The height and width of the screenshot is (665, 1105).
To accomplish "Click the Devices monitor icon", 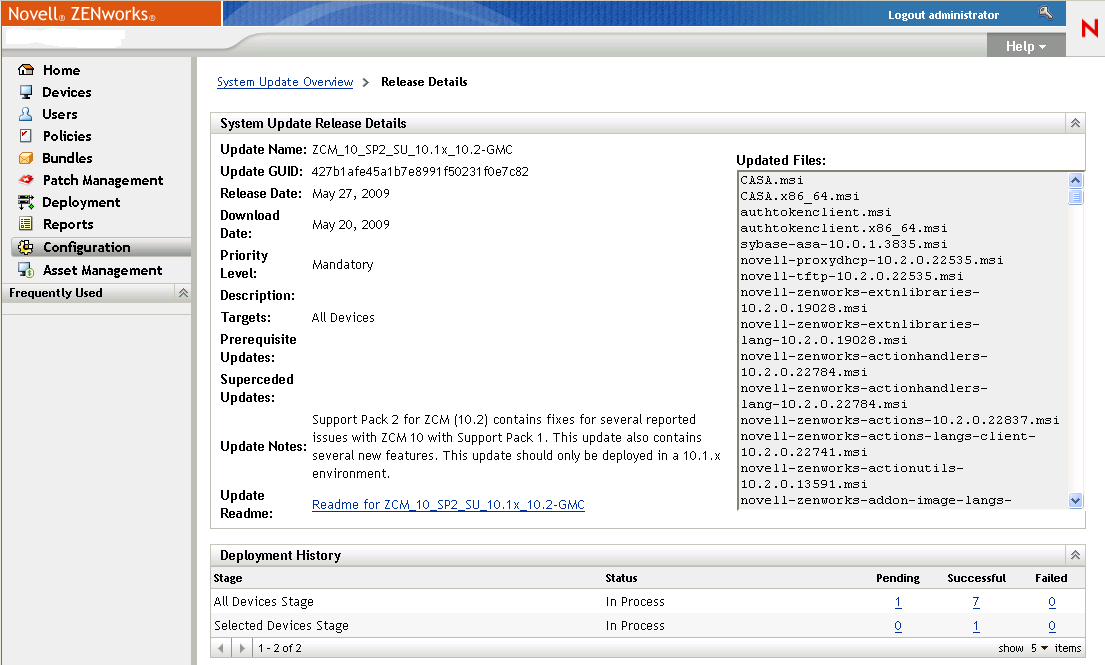I will 26,92.
